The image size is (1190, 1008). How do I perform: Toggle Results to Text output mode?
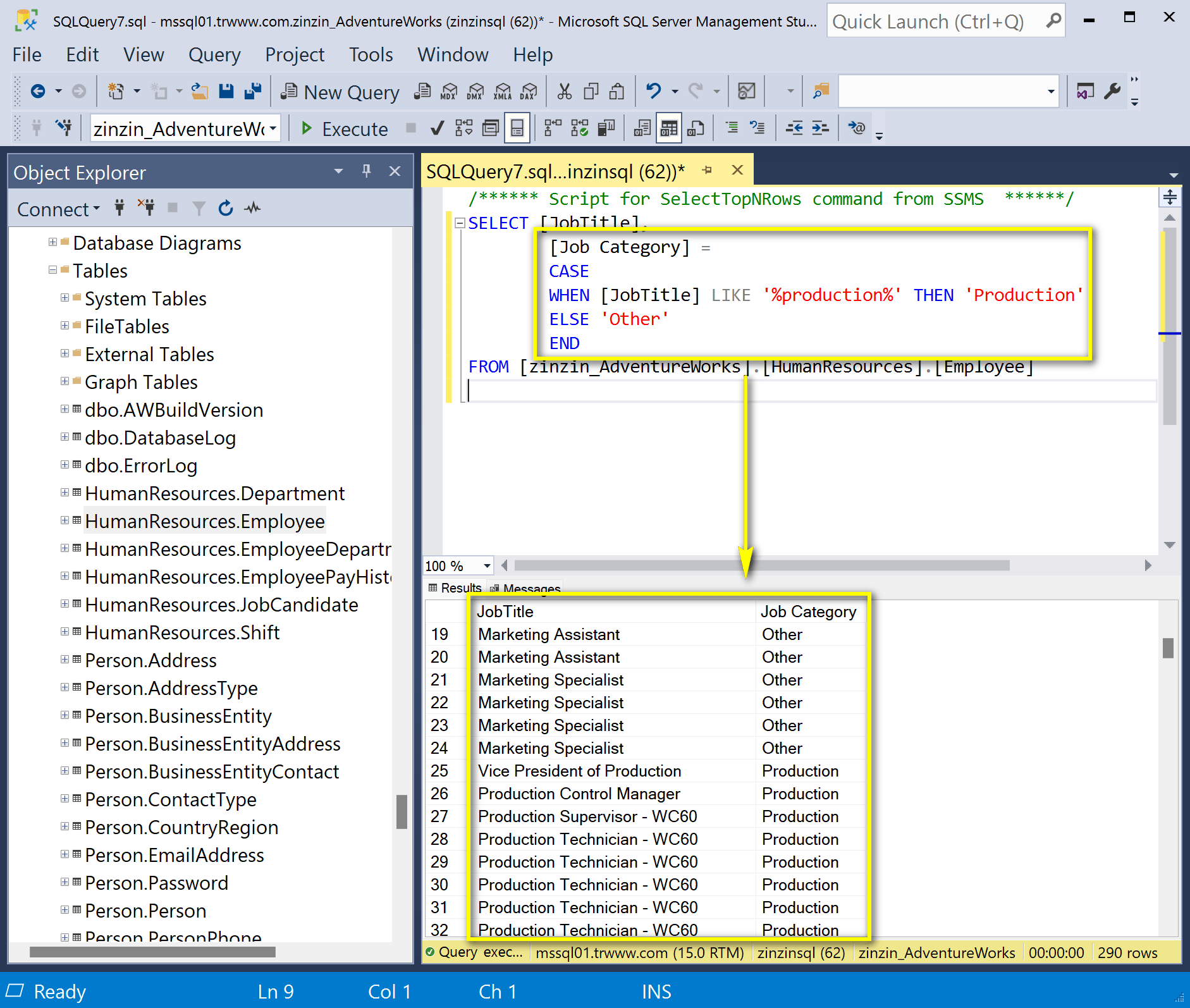(x=642, y=128)
